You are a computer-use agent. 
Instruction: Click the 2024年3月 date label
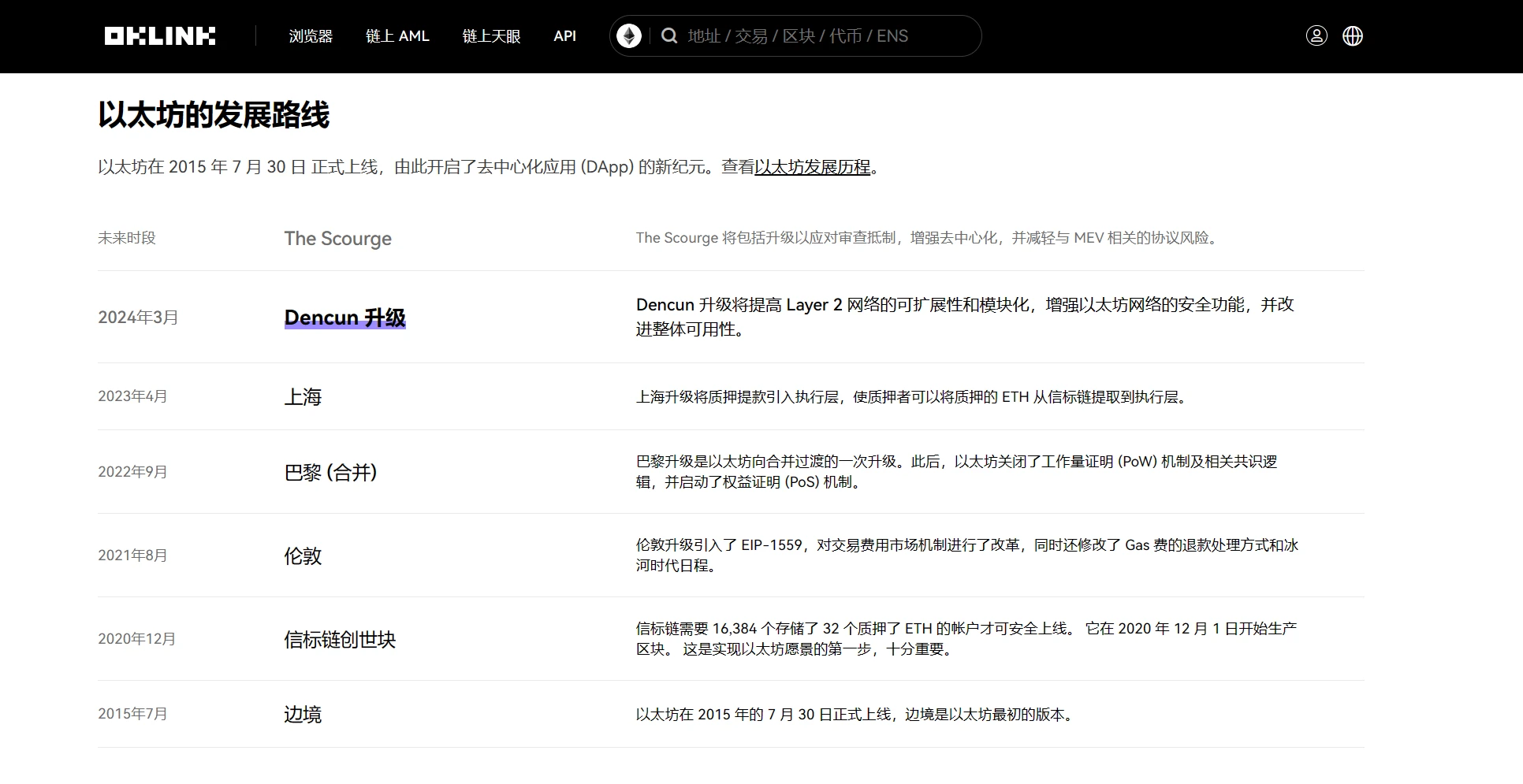[138, 317]
